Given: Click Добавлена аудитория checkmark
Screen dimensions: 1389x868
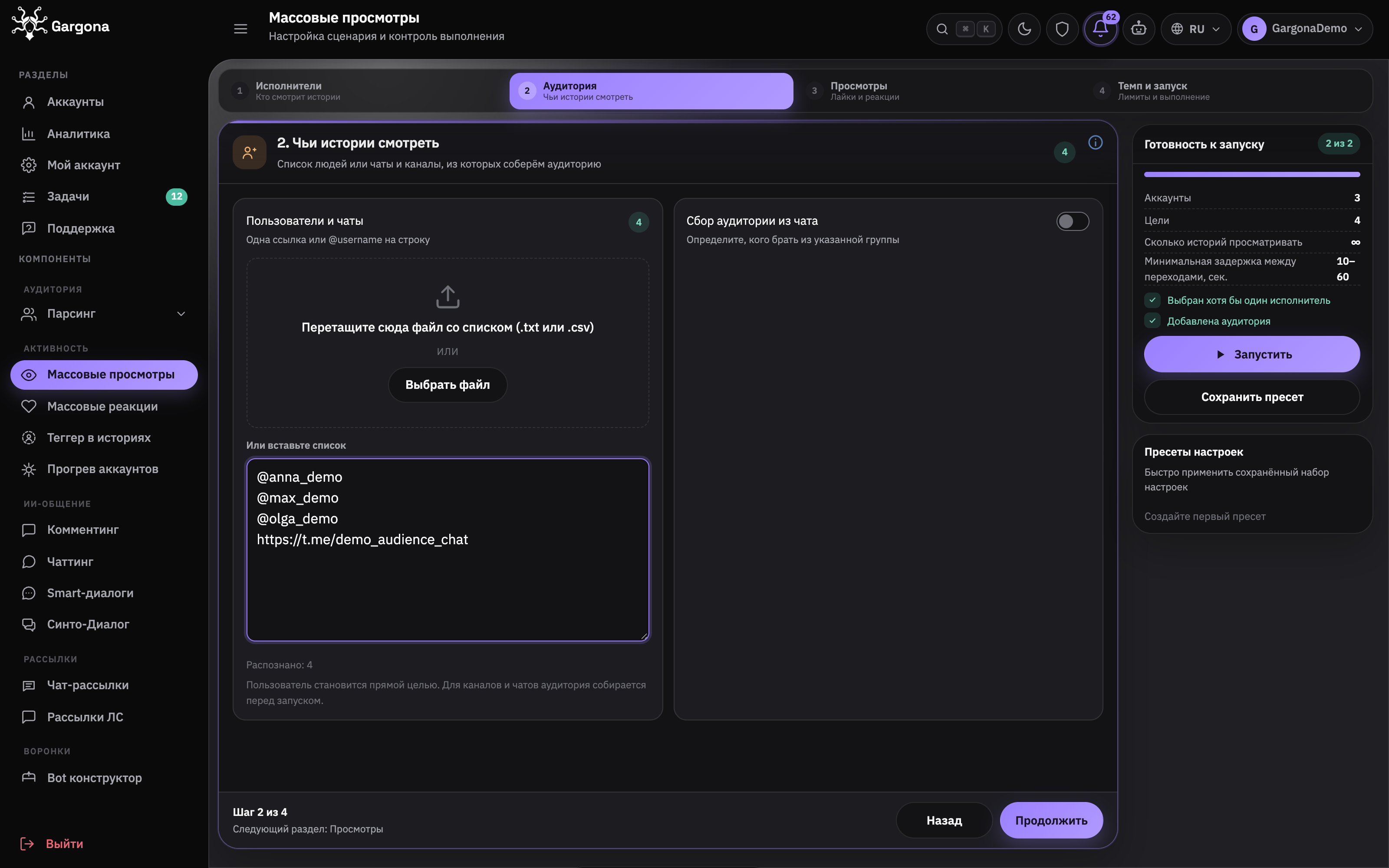Looking at the screenshot, I should tap(1152, 321).
